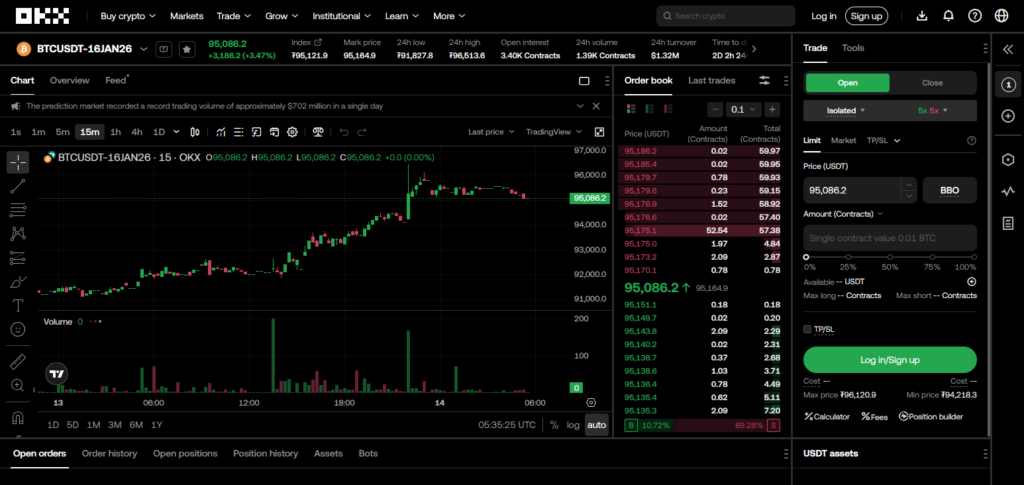Open the 0.1 price grouping dropdown
The image size is (1024, 485).
[742, 110]
